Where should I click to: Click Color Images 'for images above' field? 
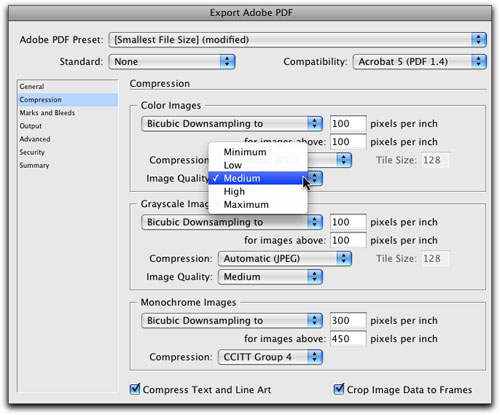click(348, 142)
